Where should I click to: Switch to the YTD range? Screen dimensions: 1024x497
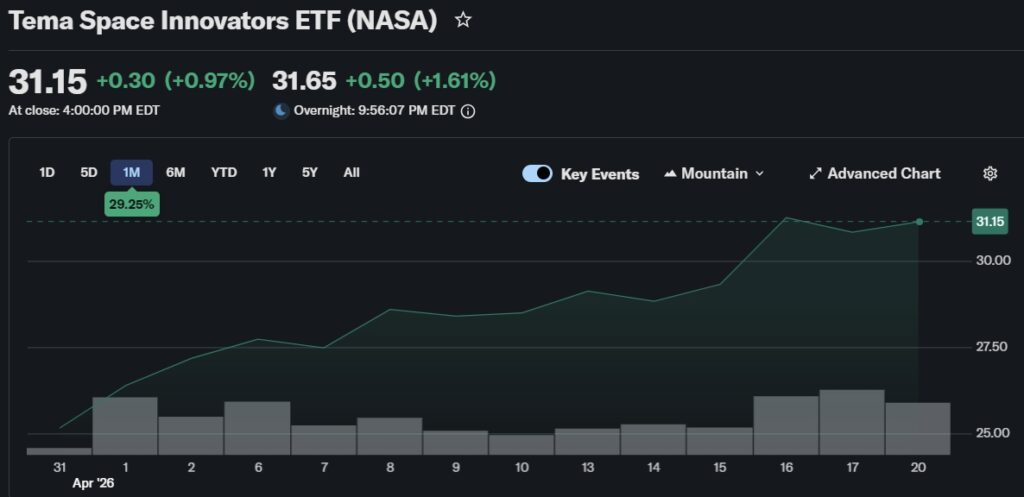click(224, 172)
